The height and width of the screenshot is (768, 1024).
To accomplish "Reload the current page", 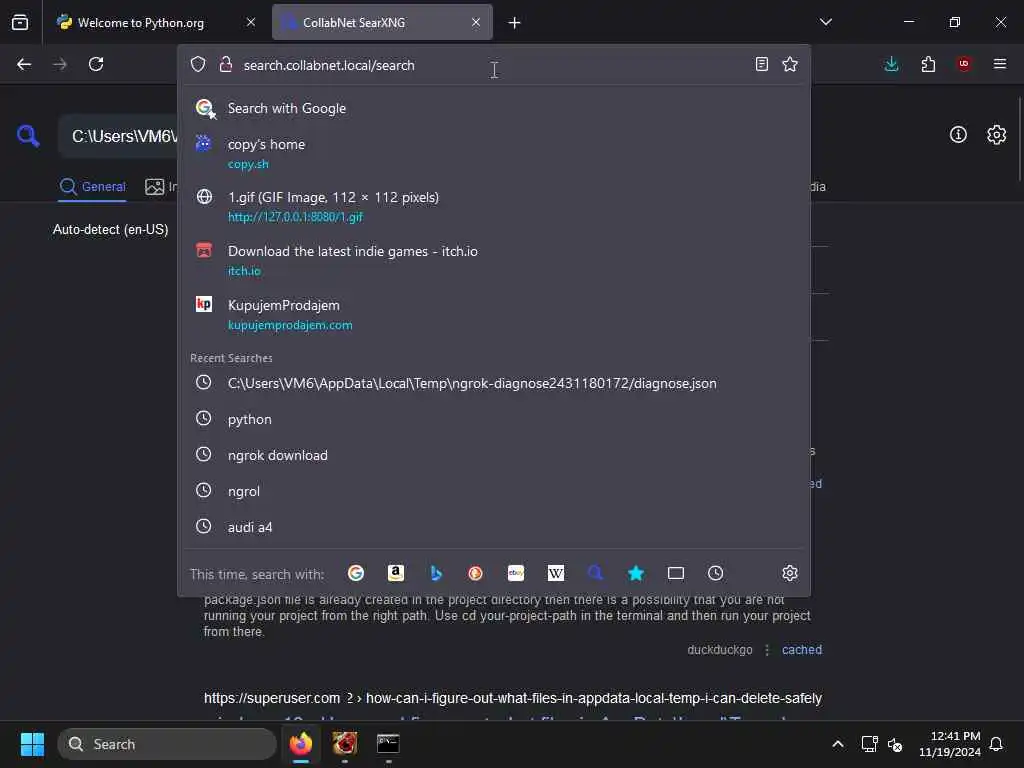I will [x=96, y=64].
